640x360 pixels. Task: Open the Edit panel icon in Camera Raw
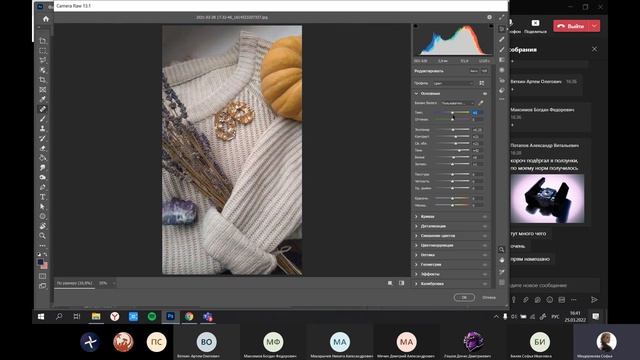(502, 29)
